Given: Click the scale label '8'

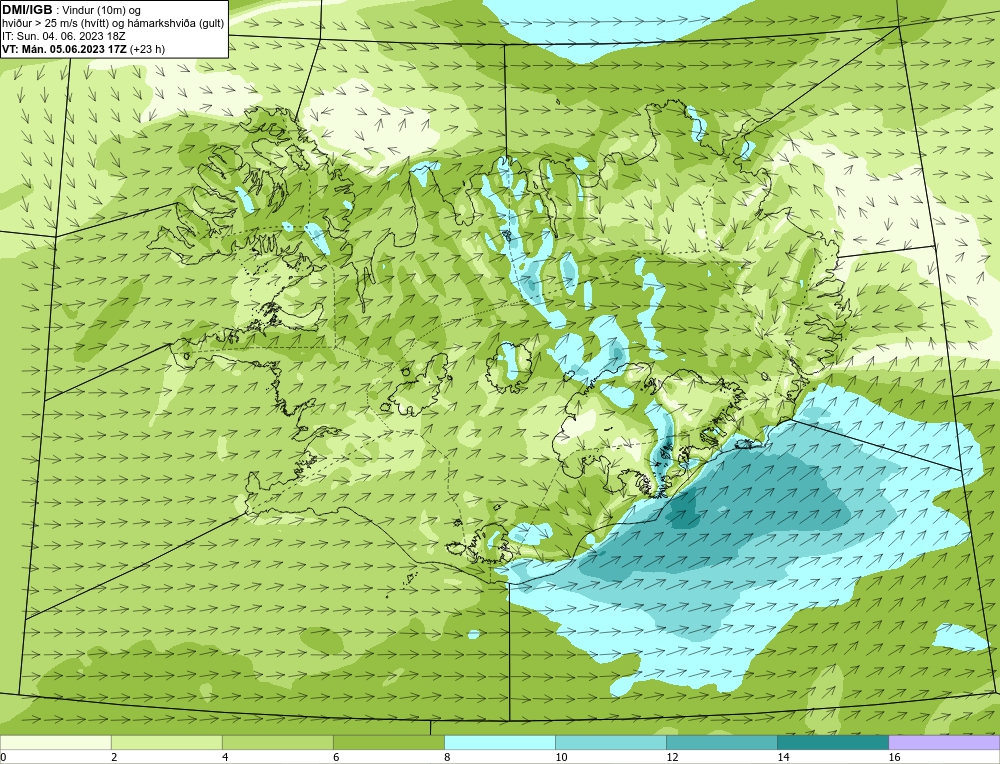Looking at the screenshot, I should 447,757.
